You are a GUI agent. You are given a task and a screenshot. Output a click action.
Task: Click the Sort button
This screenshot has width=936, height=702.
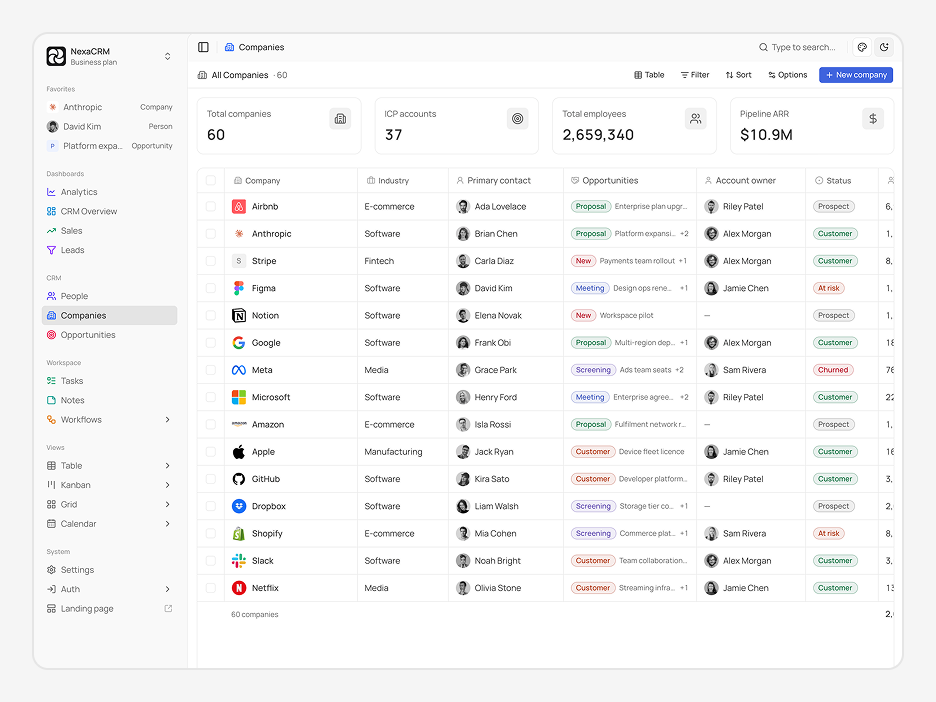(x=739, y=75)
